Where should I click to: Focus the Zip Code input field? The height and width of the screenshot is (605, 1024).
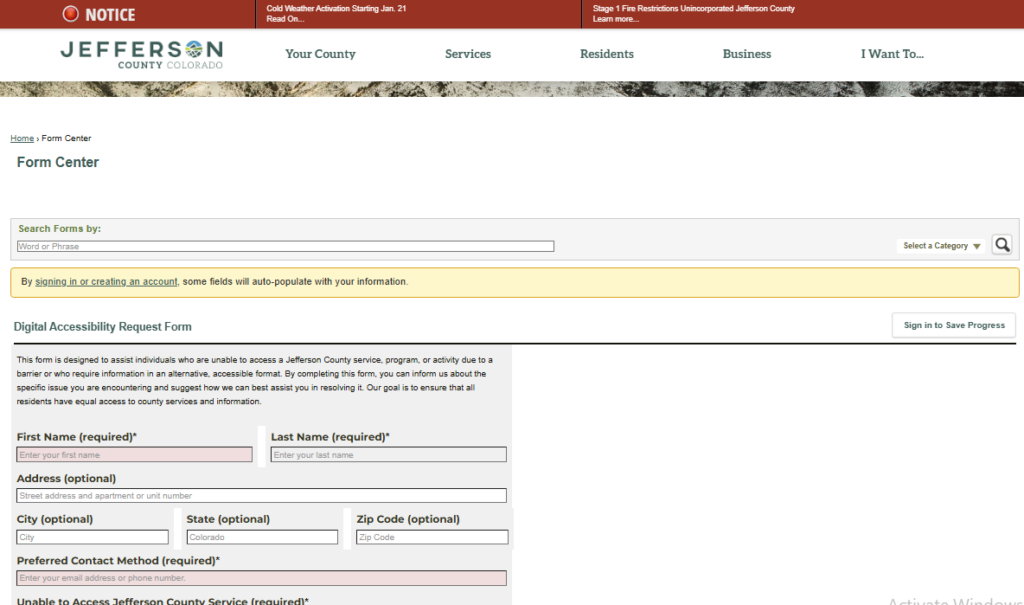point(432,537)
